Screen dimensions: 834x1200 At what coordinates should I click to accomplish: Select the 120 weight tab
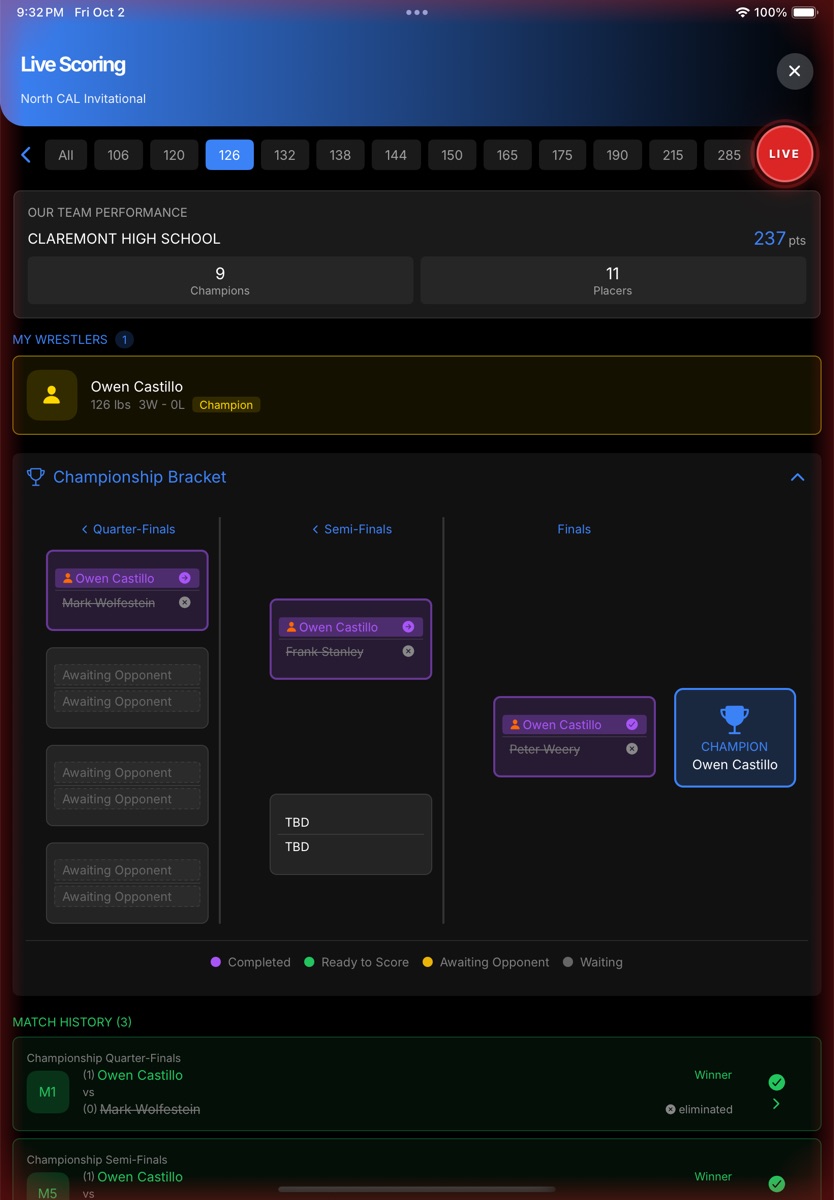(174, 155)
